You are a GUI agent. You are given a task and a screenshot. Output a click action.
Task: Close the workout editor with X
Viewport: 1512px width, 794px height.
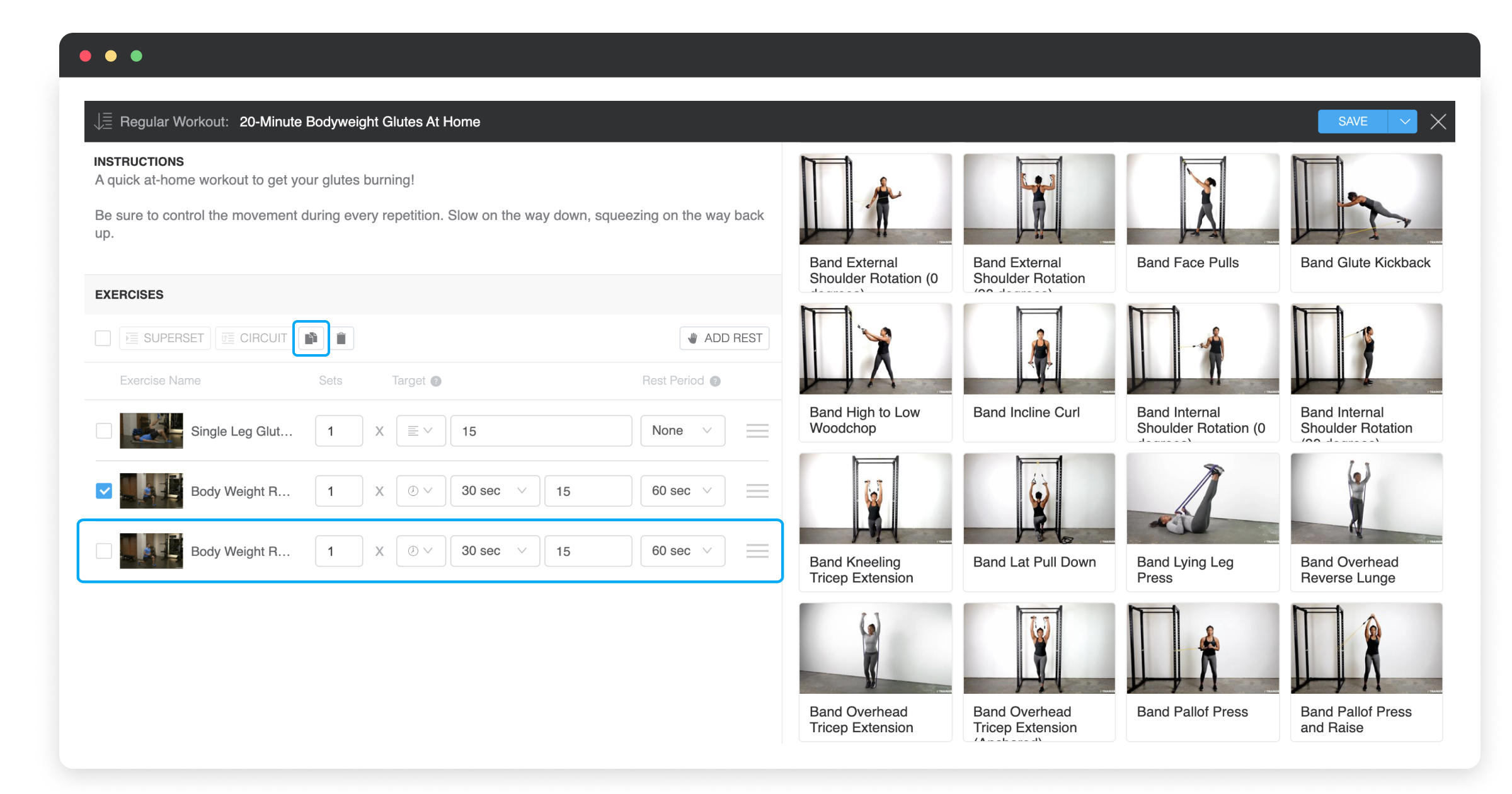1438,122
